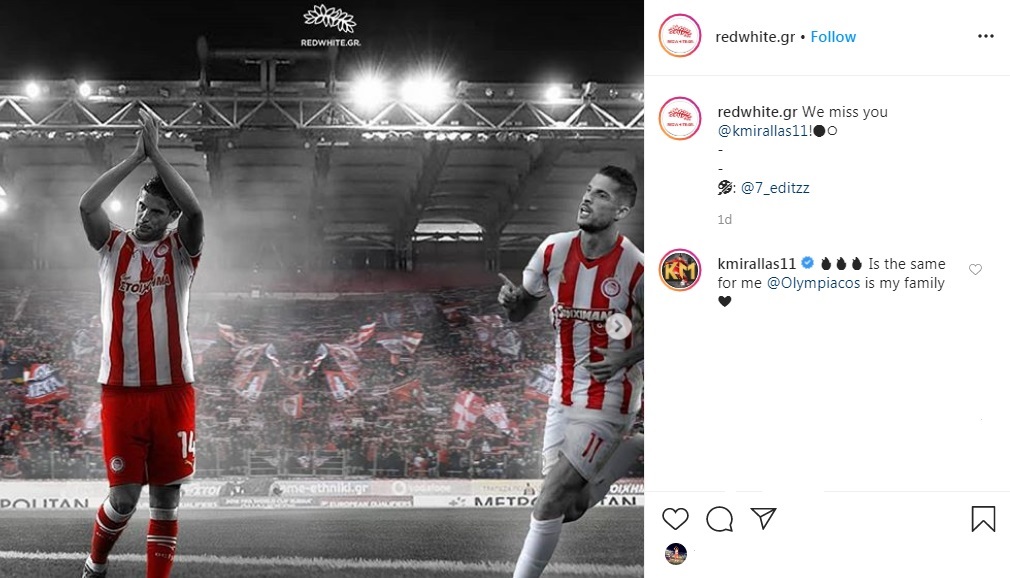The image size is (1010, 578).
Task: Open redwhite.gr username in header
Action: pos(755,37)
